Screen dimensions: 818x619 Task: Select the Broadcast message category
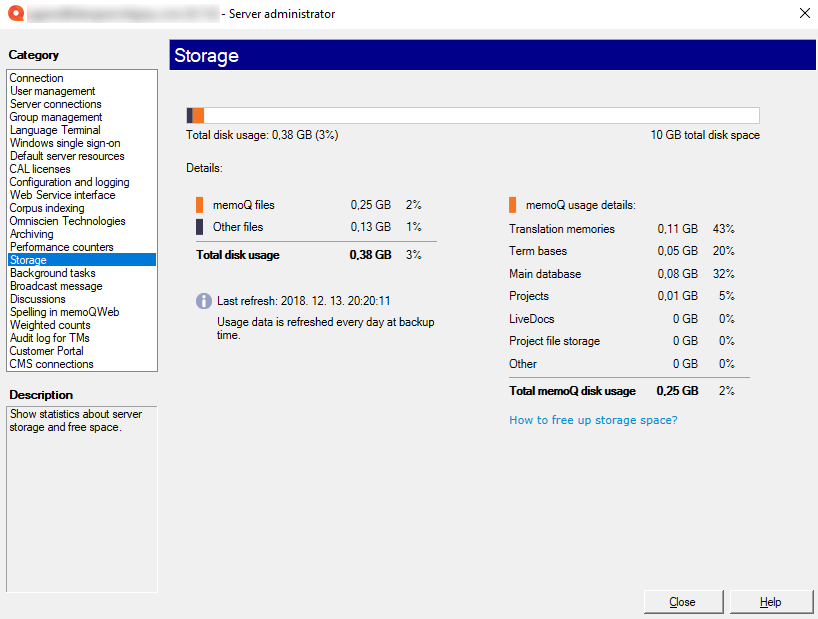[x=55, y=286]
